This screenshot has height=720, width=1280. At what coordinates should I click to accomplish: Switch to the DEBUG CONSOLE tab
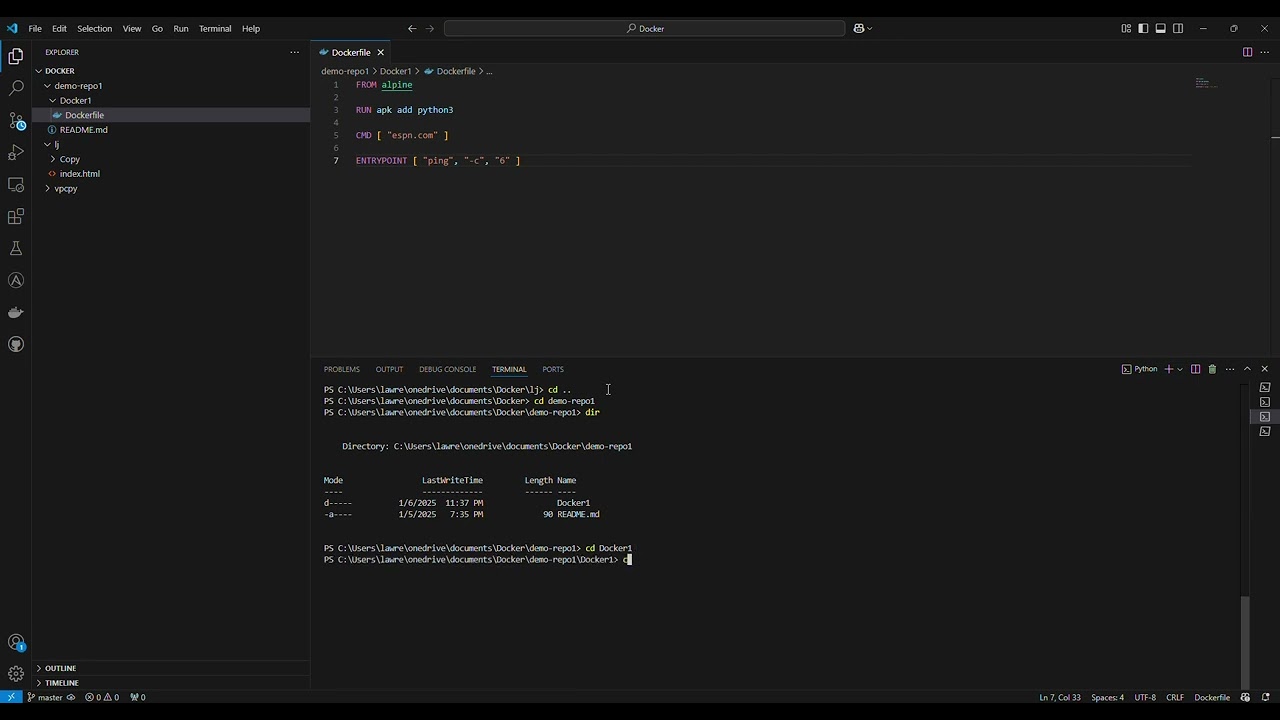(x=447, y=369)
